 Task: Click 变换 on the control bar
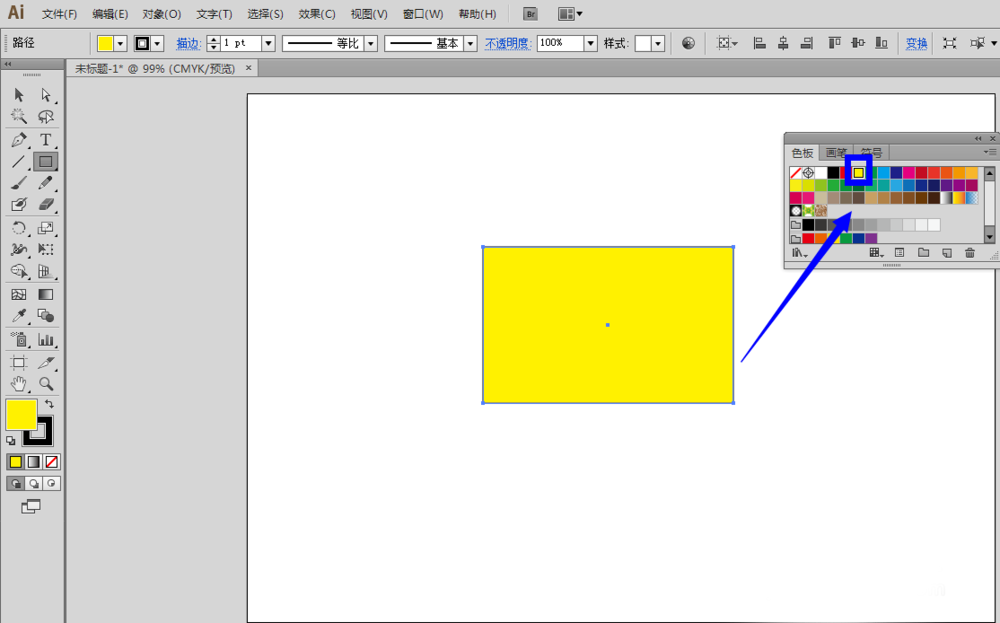point(916,43)
